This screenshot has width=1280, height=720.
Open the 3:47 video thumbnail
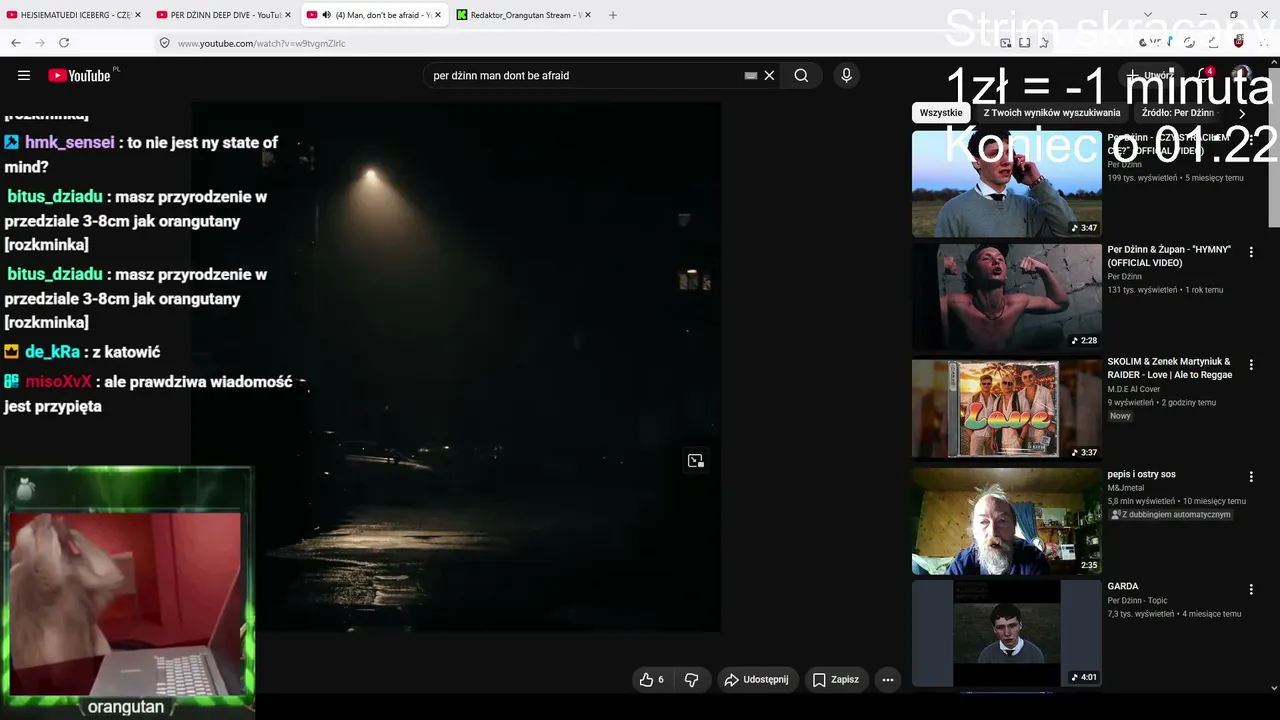tap(1007, 184)
